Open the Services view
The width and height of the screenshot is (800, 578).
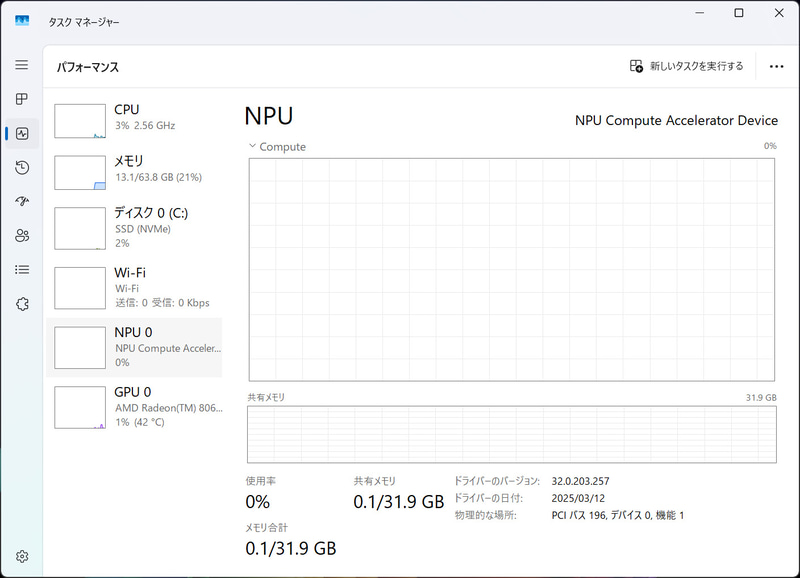click(21, 303)
